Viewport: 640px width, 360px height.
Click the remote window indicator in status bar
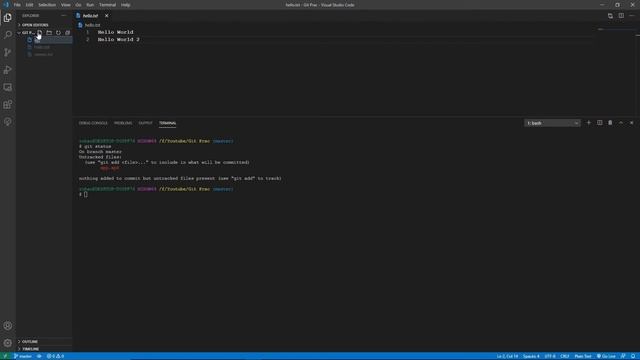click(5, 356)
